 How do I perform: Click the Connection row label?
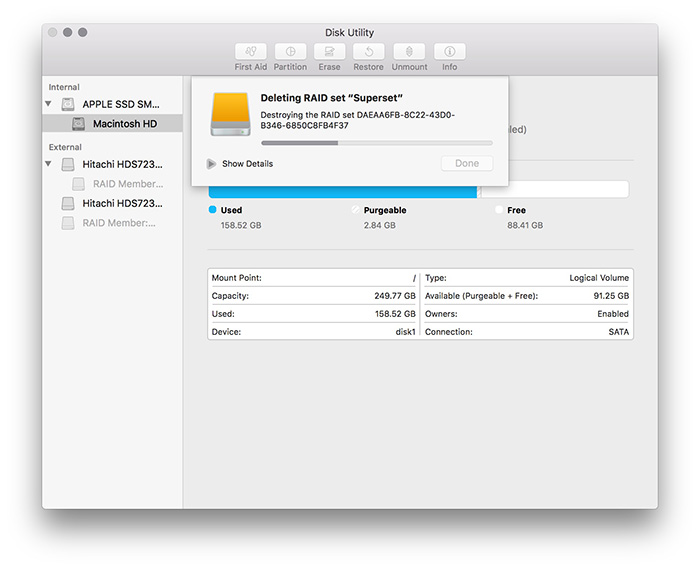point(449,332)
